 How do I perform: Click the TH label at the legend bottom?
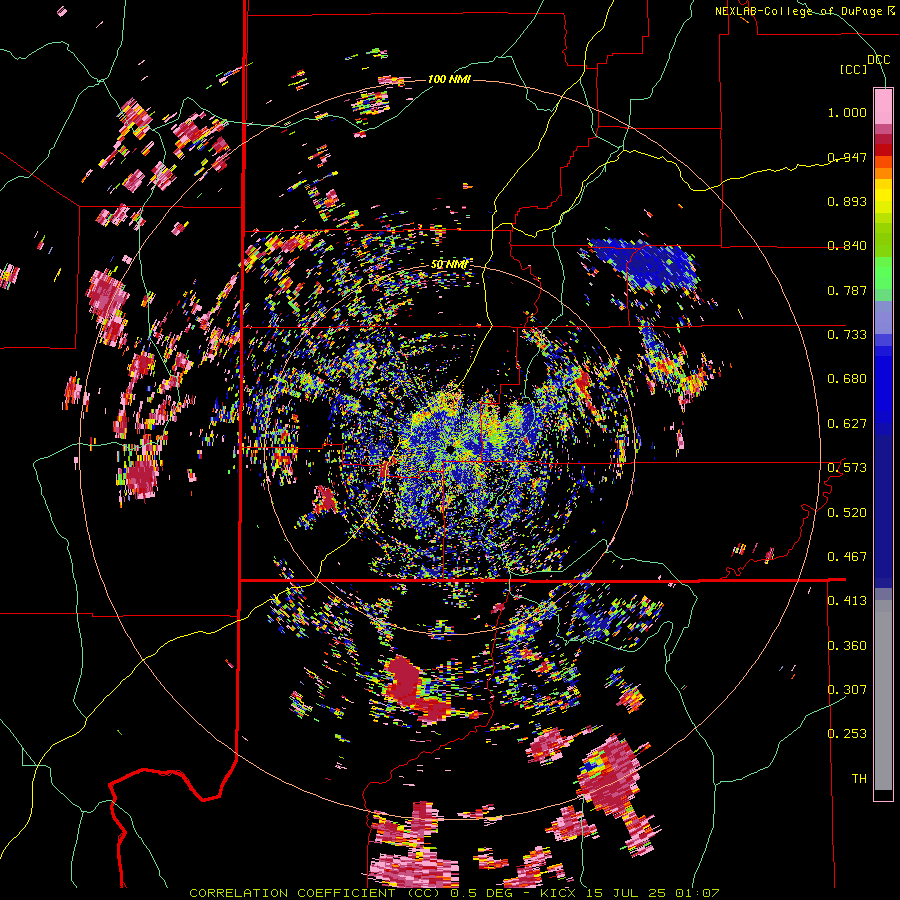point(859,779)
